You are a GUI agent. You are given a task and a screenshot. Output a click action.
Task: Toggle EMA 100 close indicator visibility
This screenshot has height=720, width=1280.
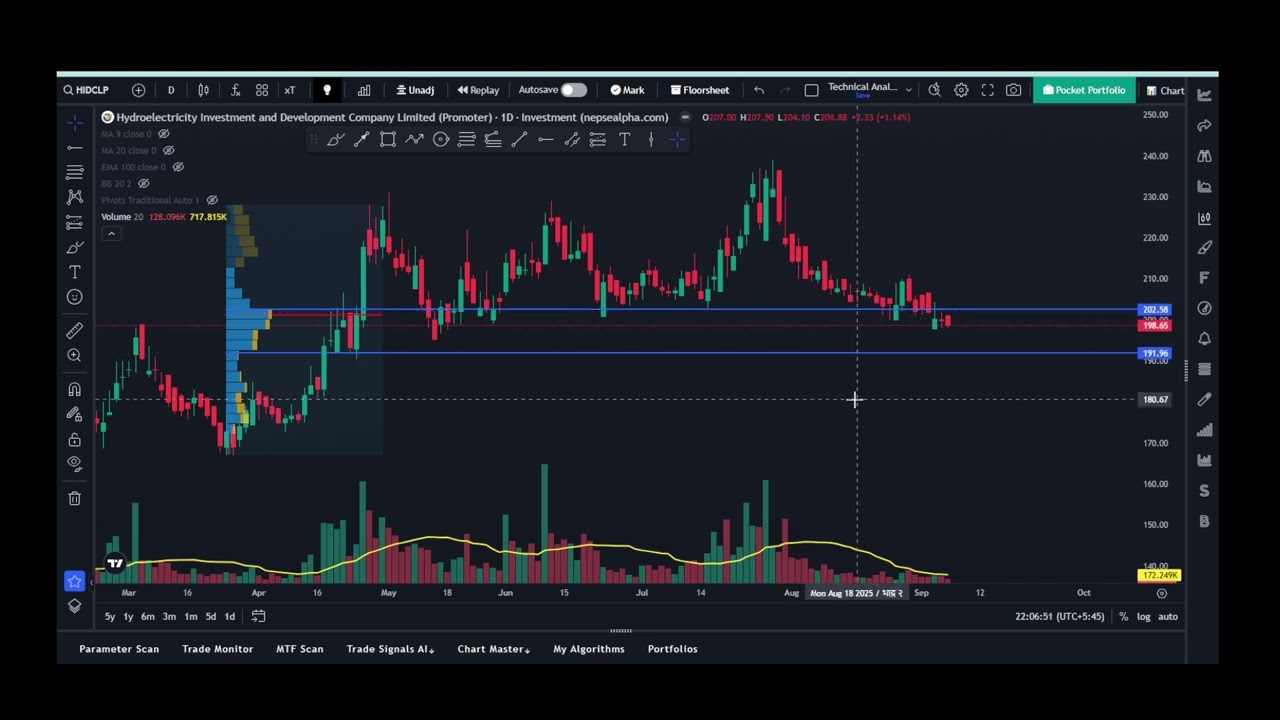pyautogui.click(x=178, y=167)
